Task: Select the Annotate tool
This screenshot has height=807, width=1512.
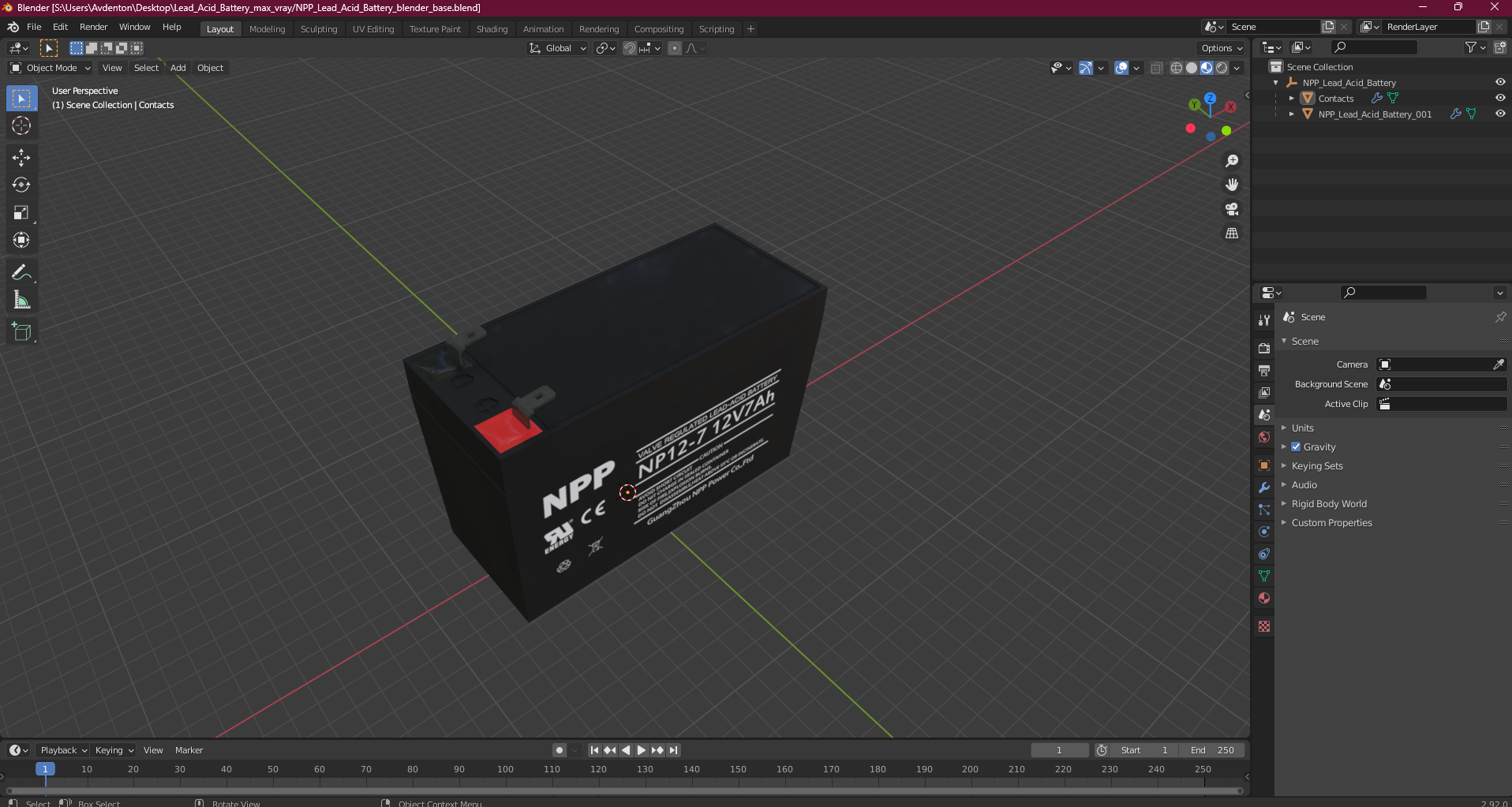Action: (21, 273)
